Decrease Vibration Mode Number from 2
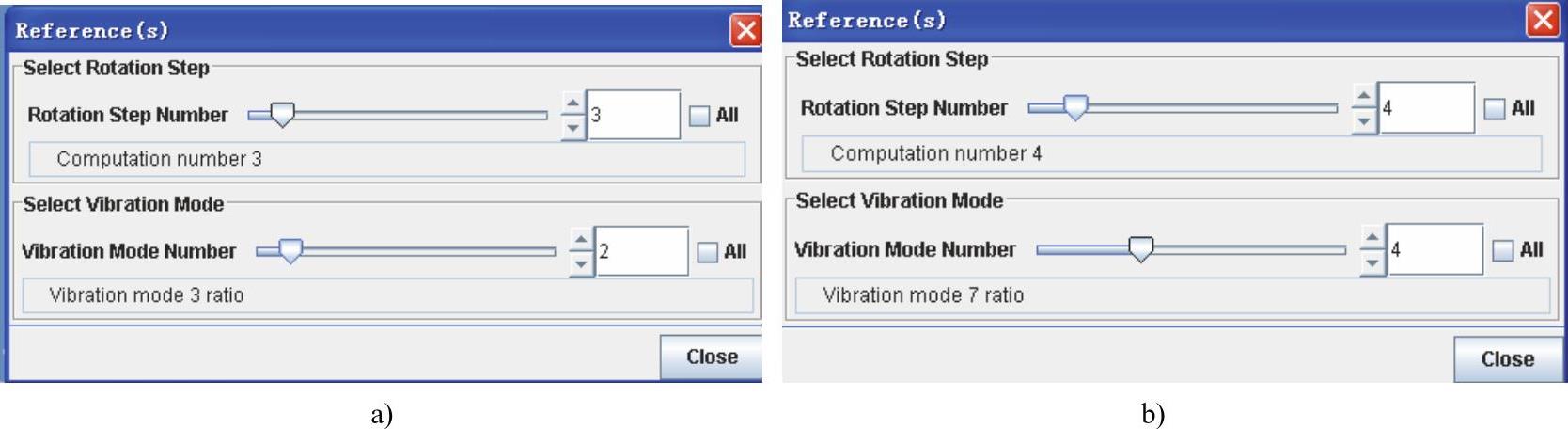Viewport: 1568px width, 429px height. [x=581, y=264]
